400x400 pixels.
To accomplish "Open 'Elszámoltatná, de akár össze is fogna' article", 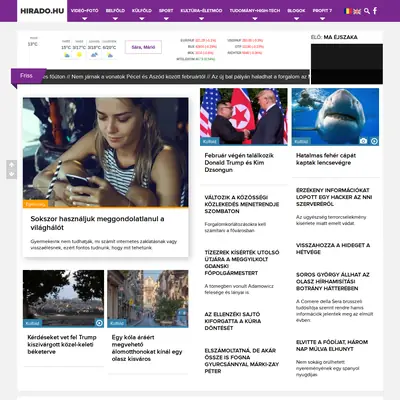I will (242, 361).
